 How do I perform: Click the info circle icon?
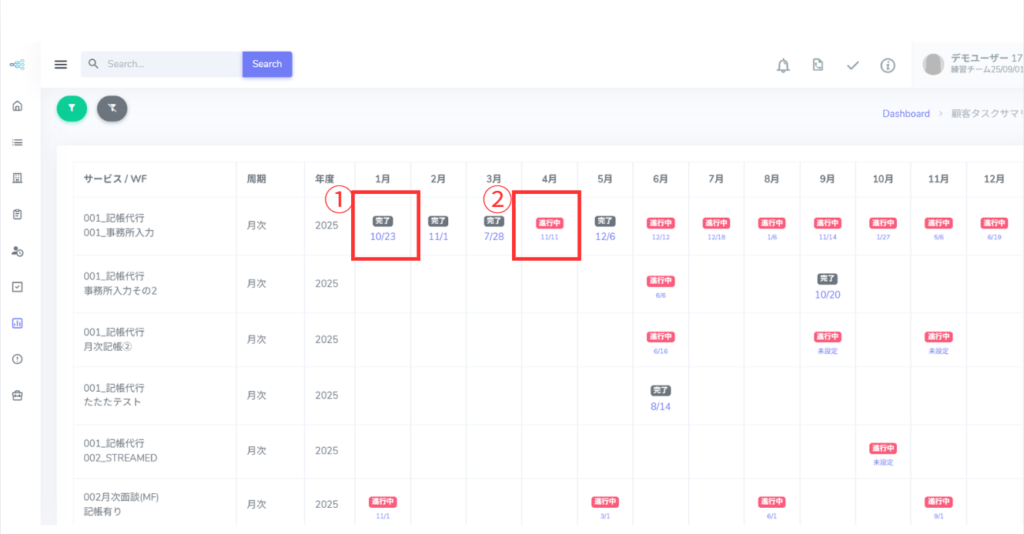(887, 65)
